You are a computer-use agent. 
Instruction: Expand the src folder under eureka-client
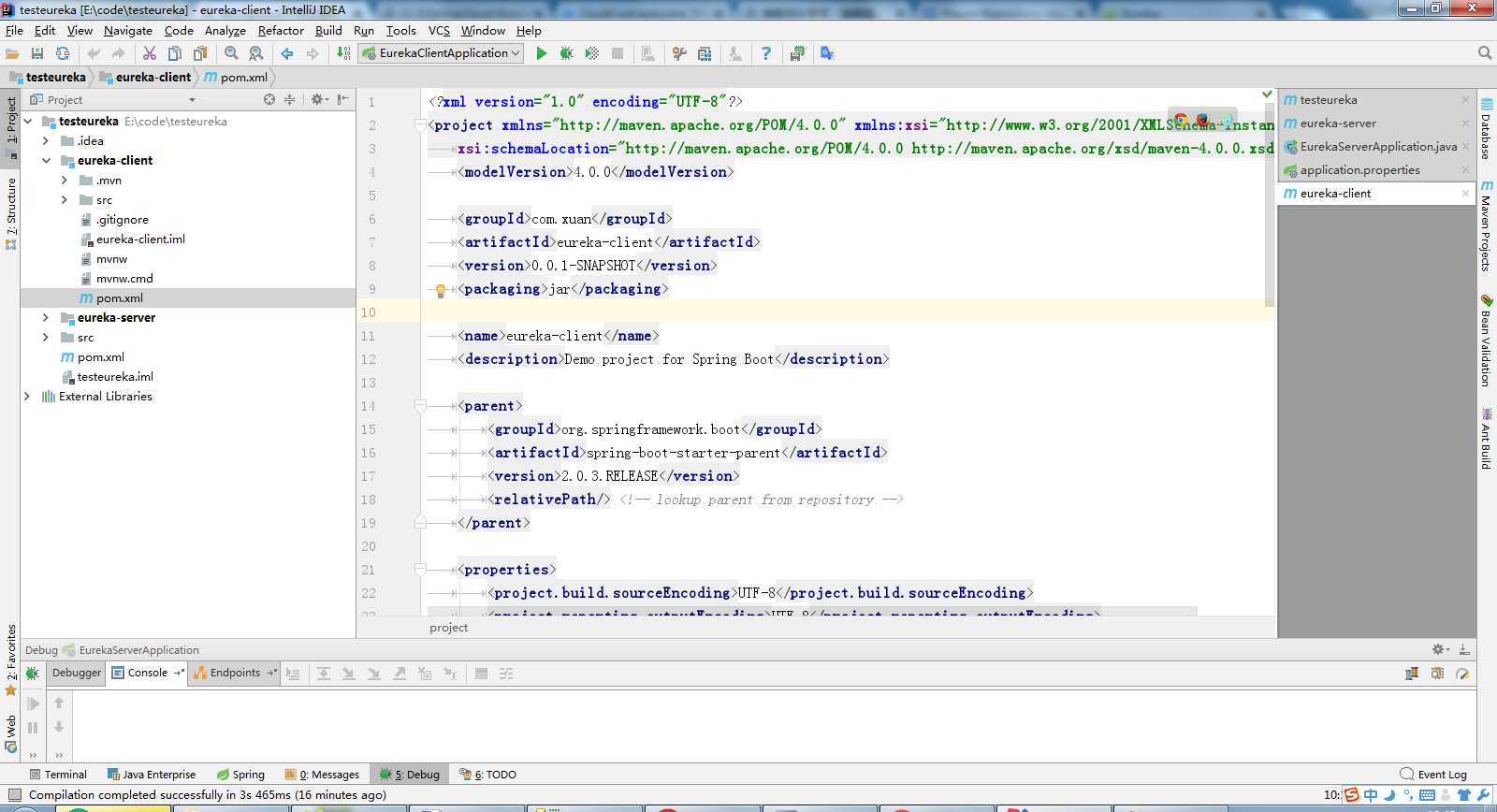65,200
